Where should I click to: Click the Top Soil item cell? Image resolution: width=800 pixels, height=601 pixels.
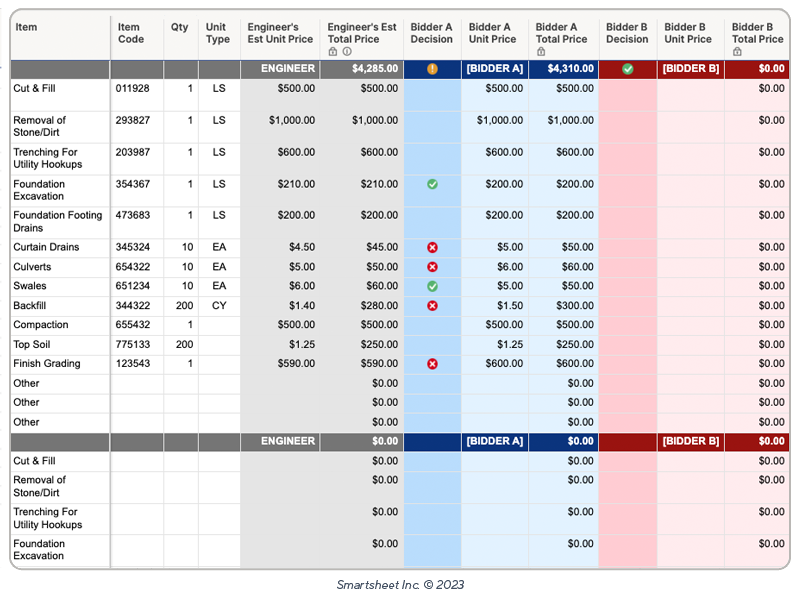60,344
